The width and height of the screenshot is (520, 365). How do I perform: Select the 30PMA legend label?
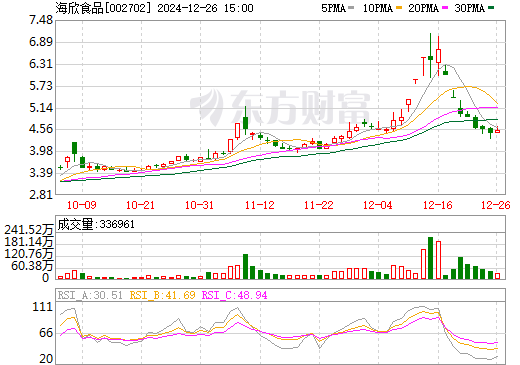469,8
